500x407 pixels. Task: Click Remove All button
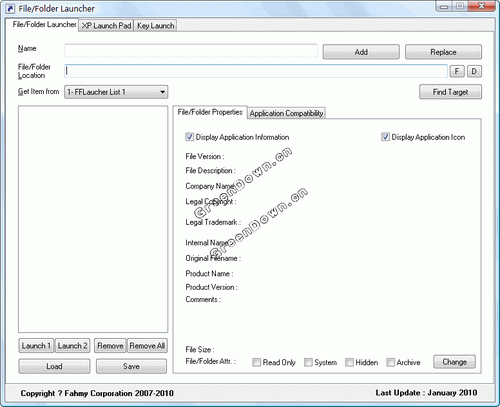point(147,346)
